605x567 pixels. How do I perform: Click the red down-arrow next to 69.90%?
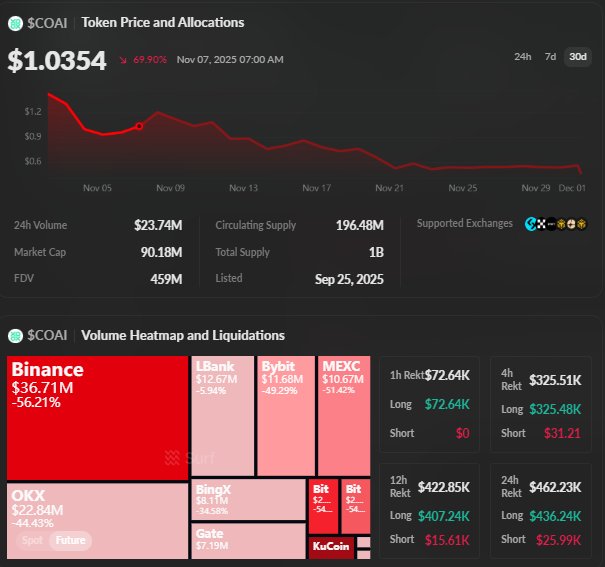click(x=123, y=60)
